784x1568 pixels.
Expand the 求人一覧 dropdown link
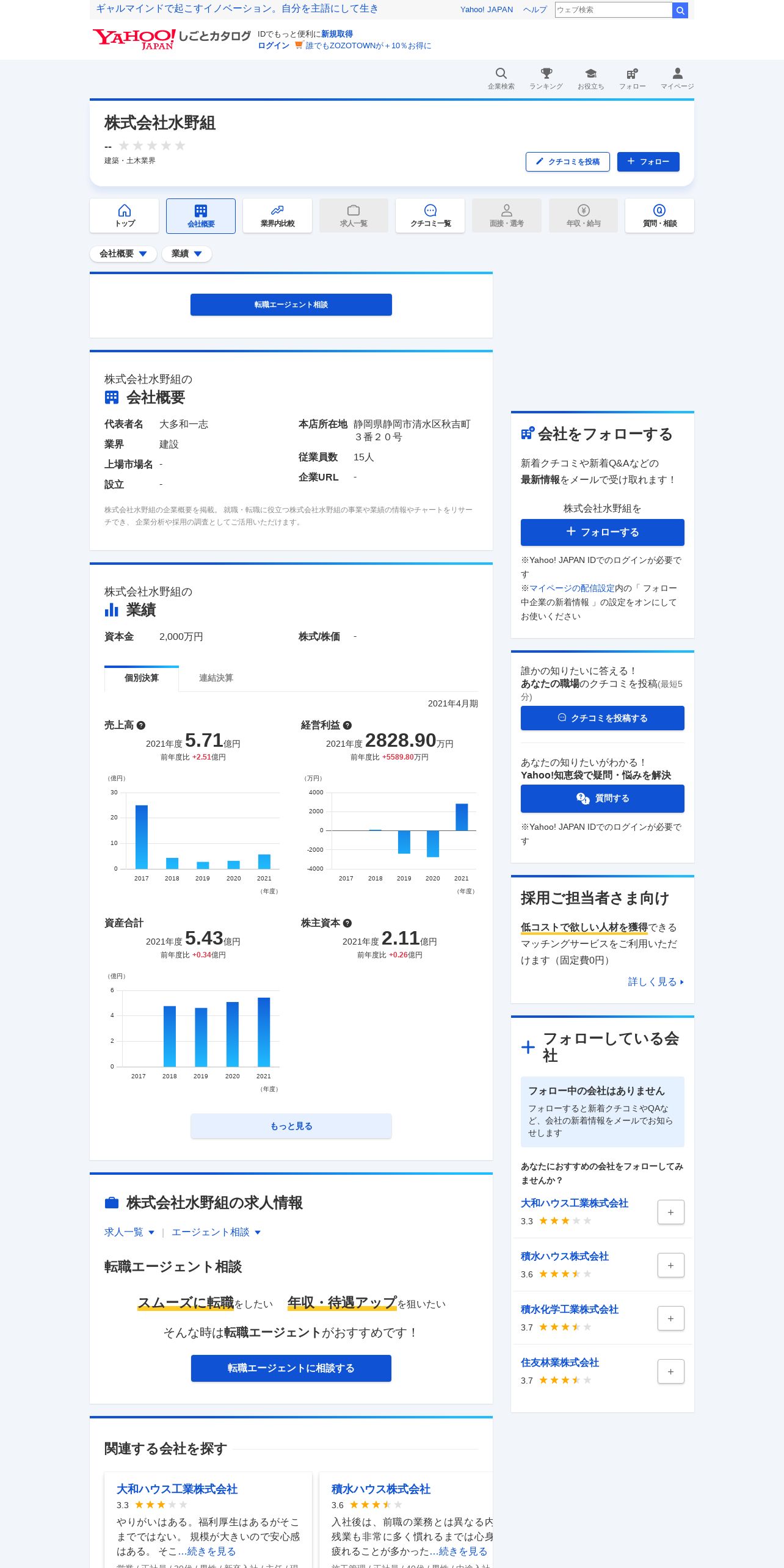point(129,1232)
